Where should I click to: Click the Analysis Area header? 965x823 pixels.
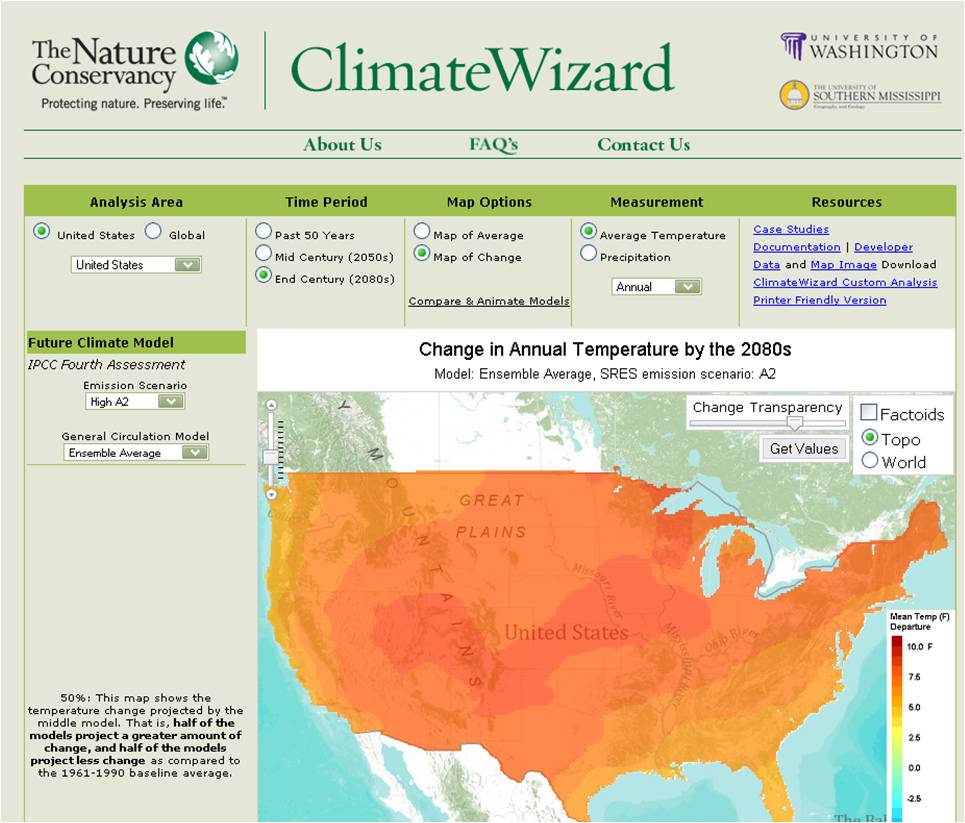[x=136, y=202]
